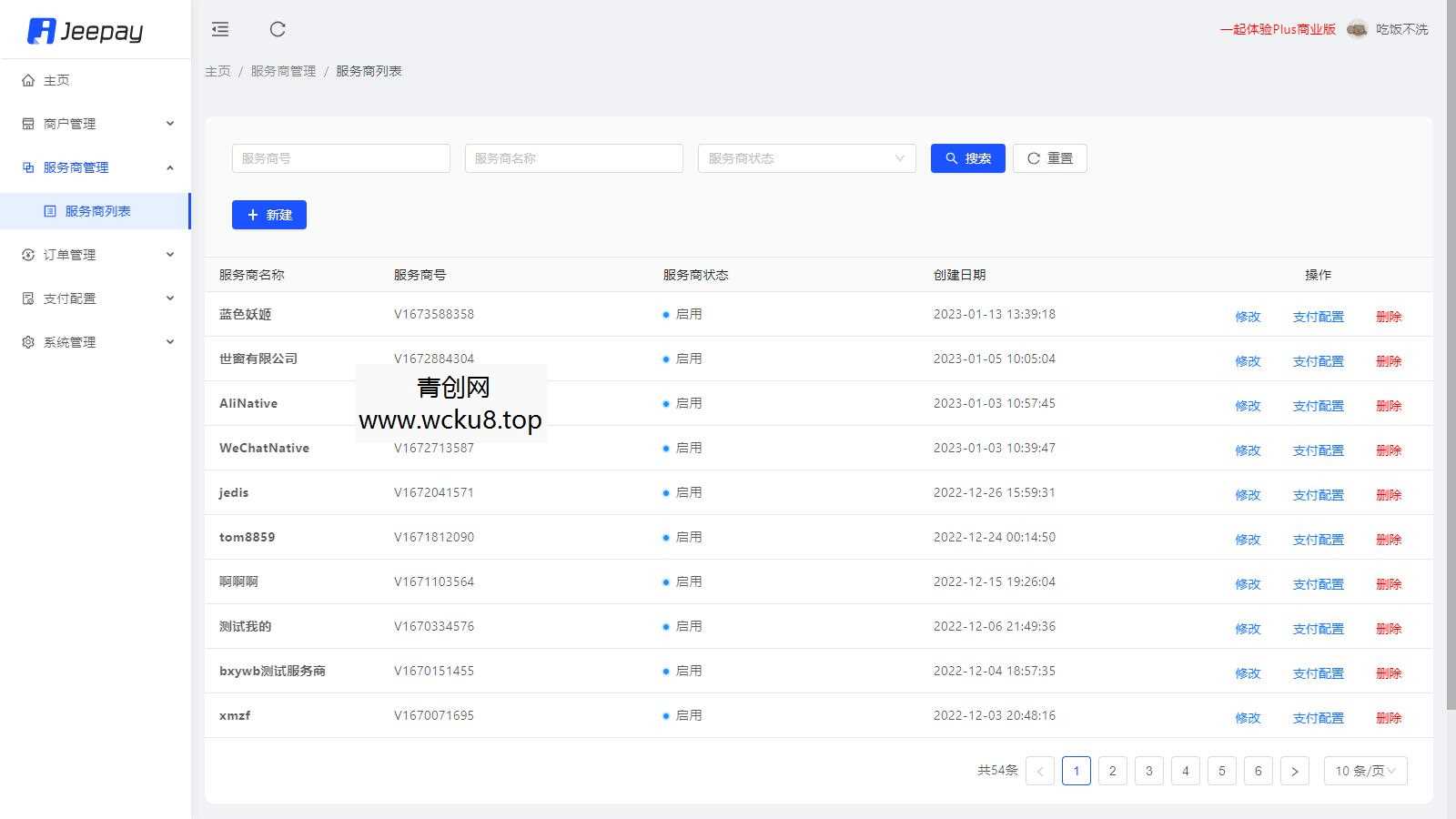Go to pagination page 3

coord(1148,771)
